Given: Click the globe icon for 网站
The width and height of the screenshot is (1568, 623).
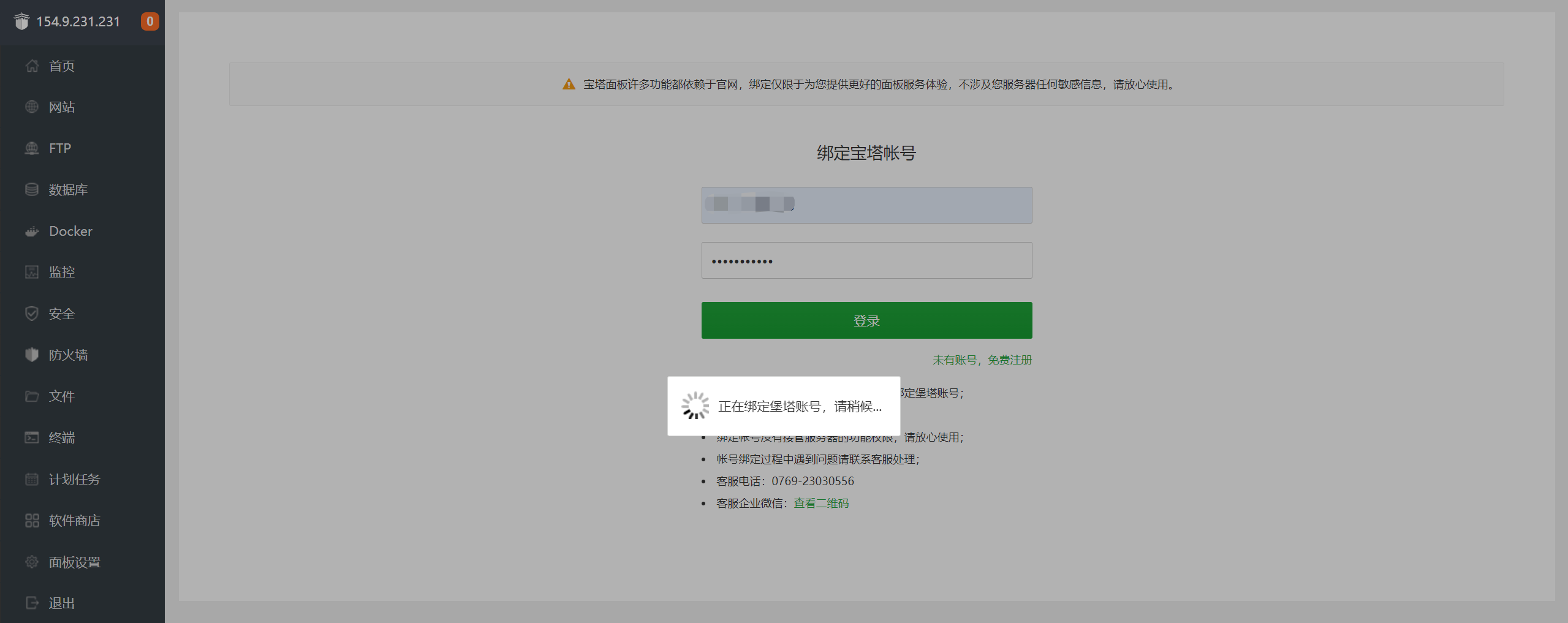Looking at the screenshot, I should point(32,107).
